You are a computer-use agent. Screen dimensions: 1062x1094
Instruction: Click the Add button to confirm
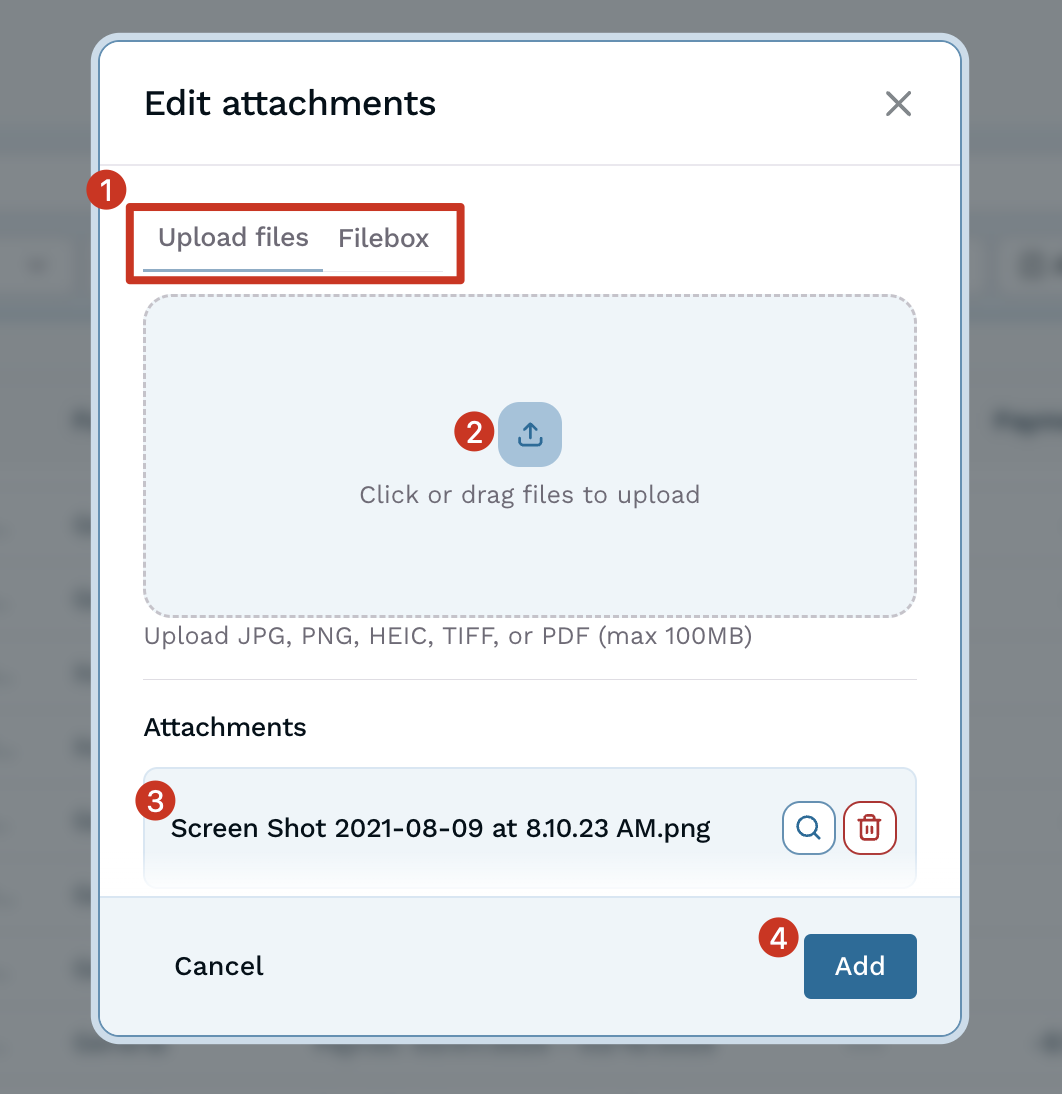860,966
